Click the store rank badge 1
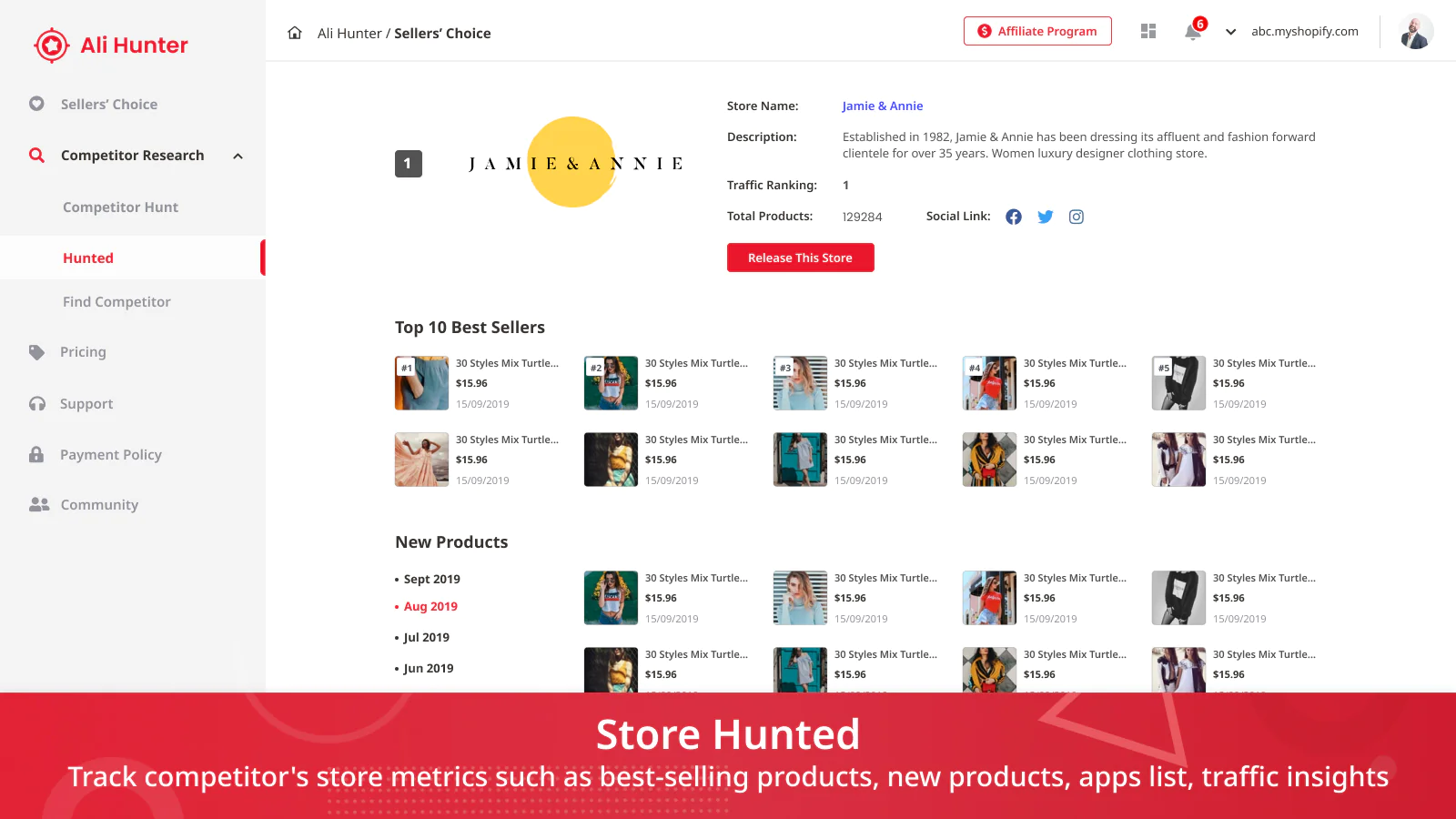The width and height of the screenshot is (1456, 819). [x=409, y=164]
